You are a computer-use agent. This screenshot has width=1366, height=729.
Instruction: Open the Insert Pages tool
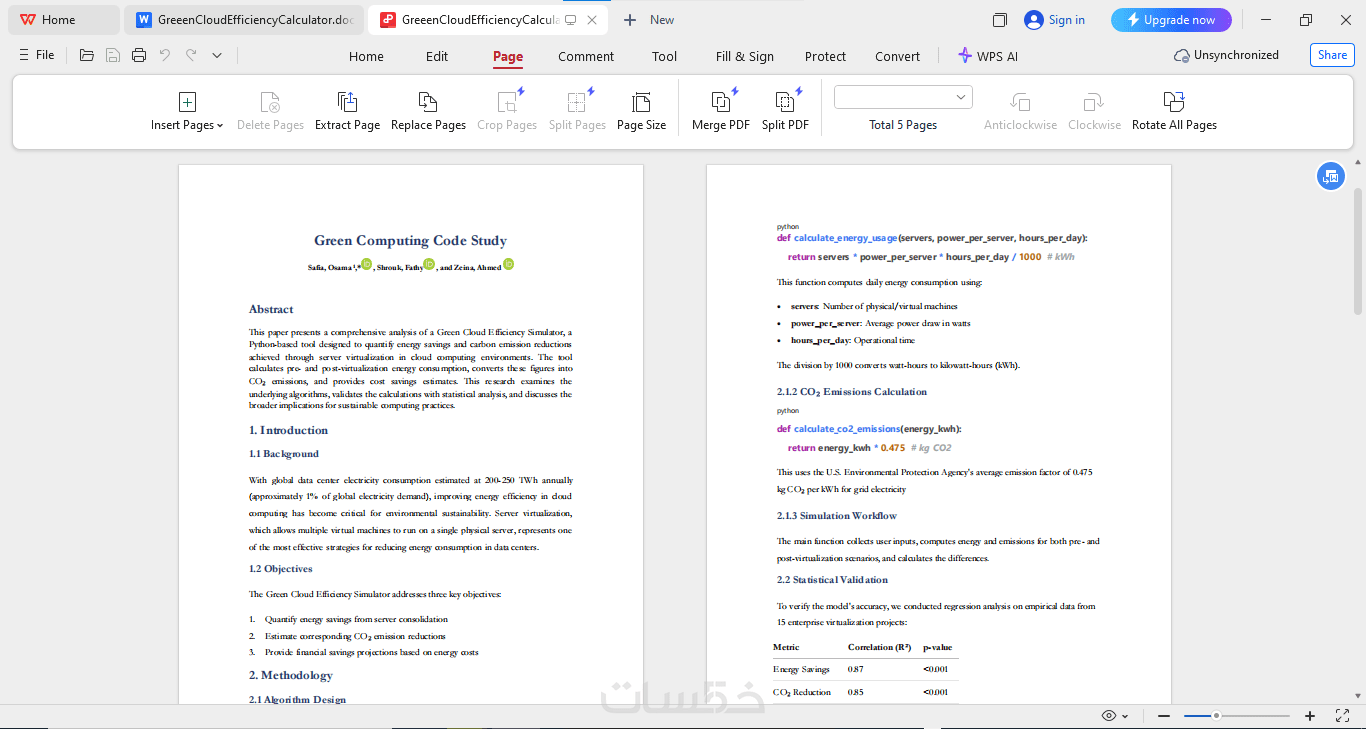[187, 111]
